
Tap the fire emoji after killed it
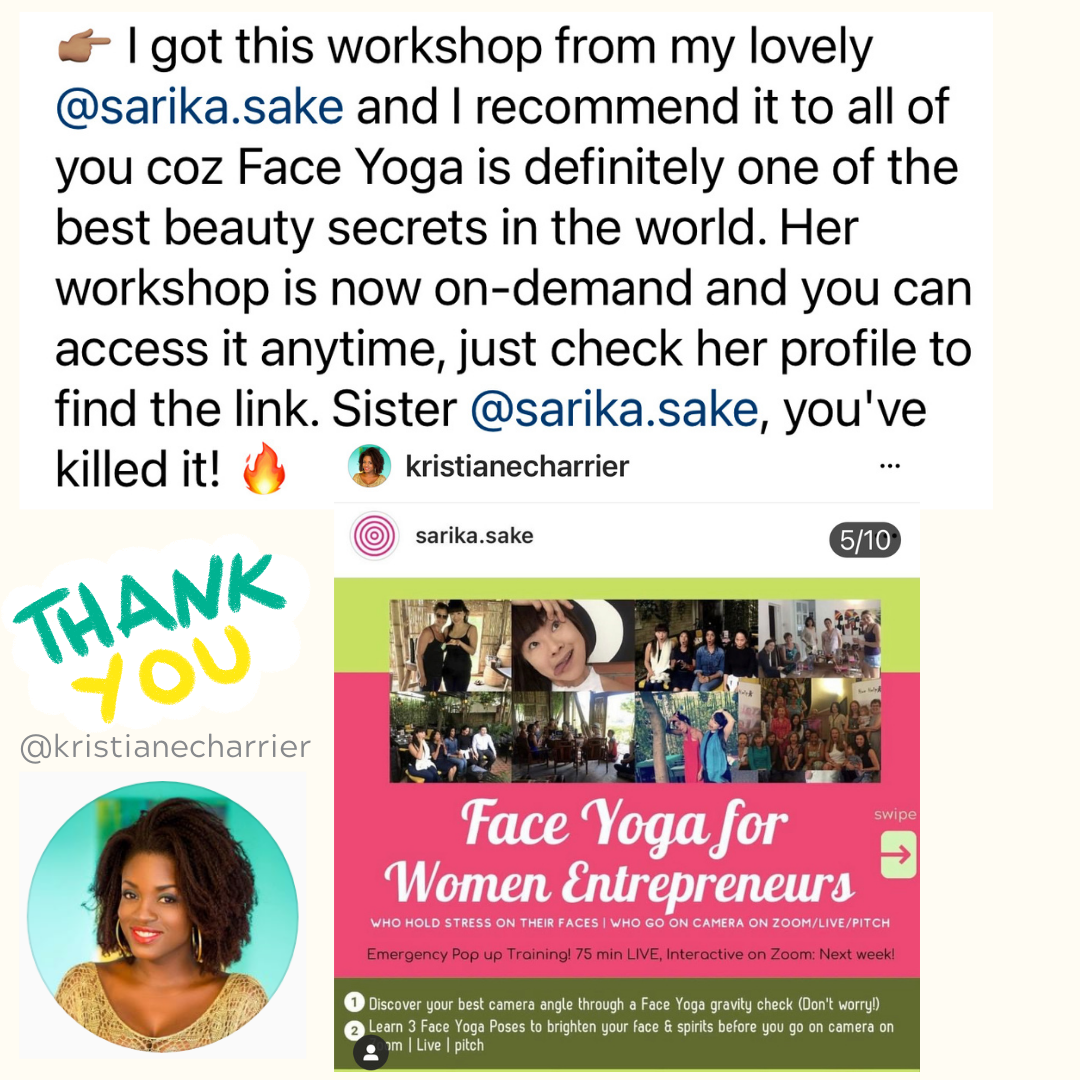tap(264, 469)
